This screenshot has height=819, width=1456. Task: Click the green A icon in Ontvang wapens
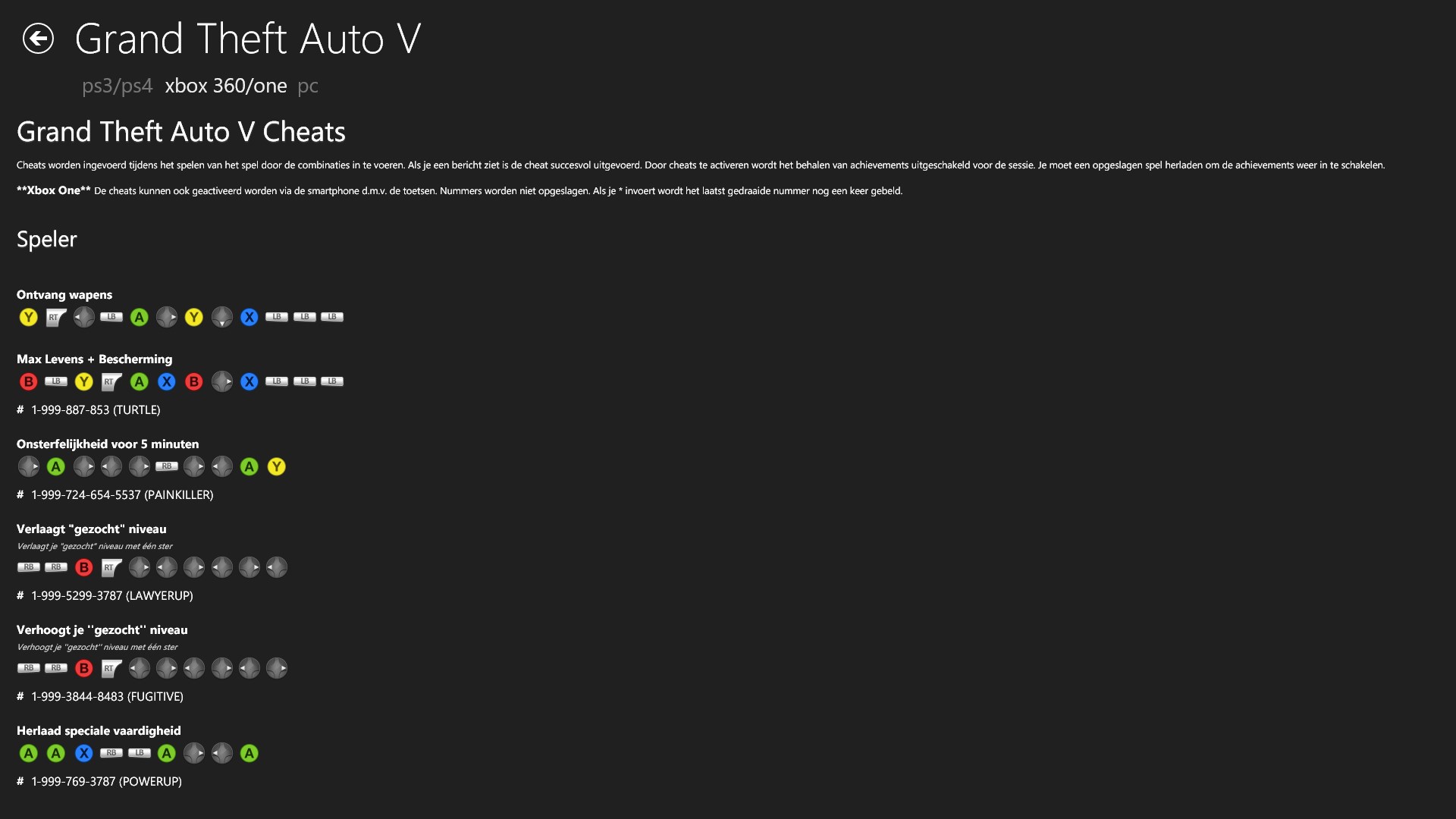(x=139, y=317)
